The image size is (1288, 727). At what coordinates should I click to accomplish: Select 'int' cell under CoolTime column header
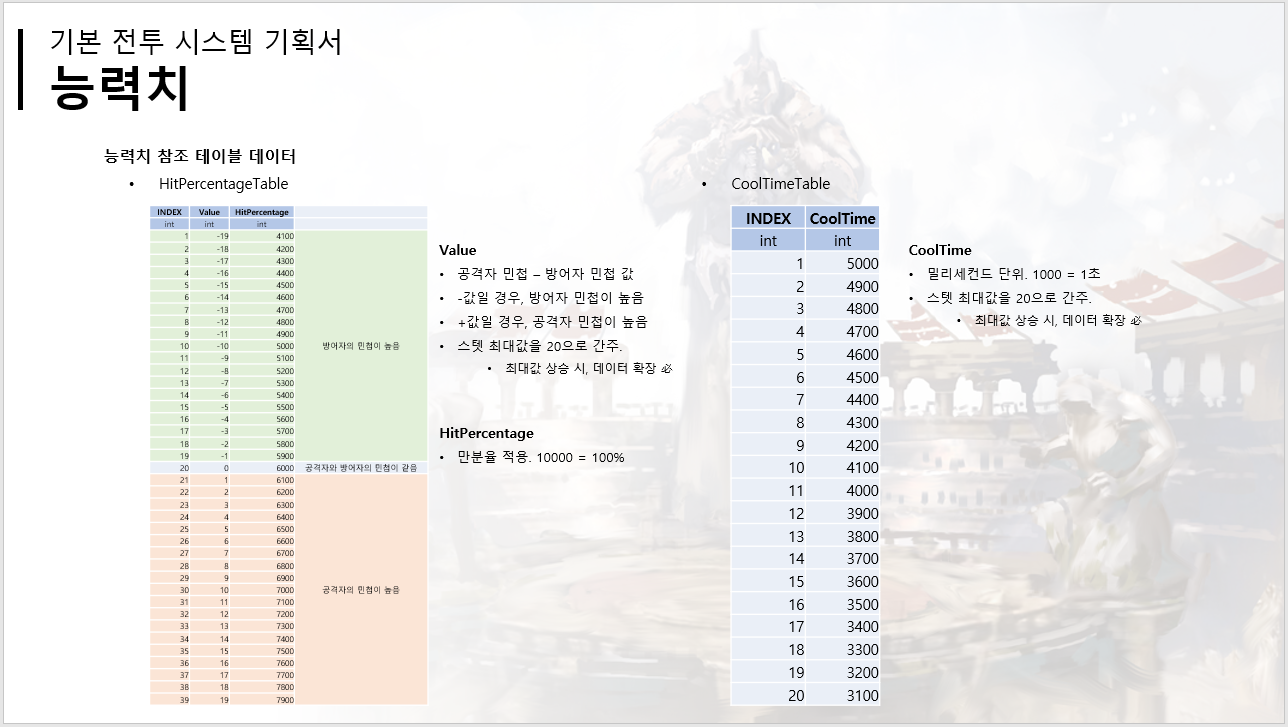pos(843,240)
